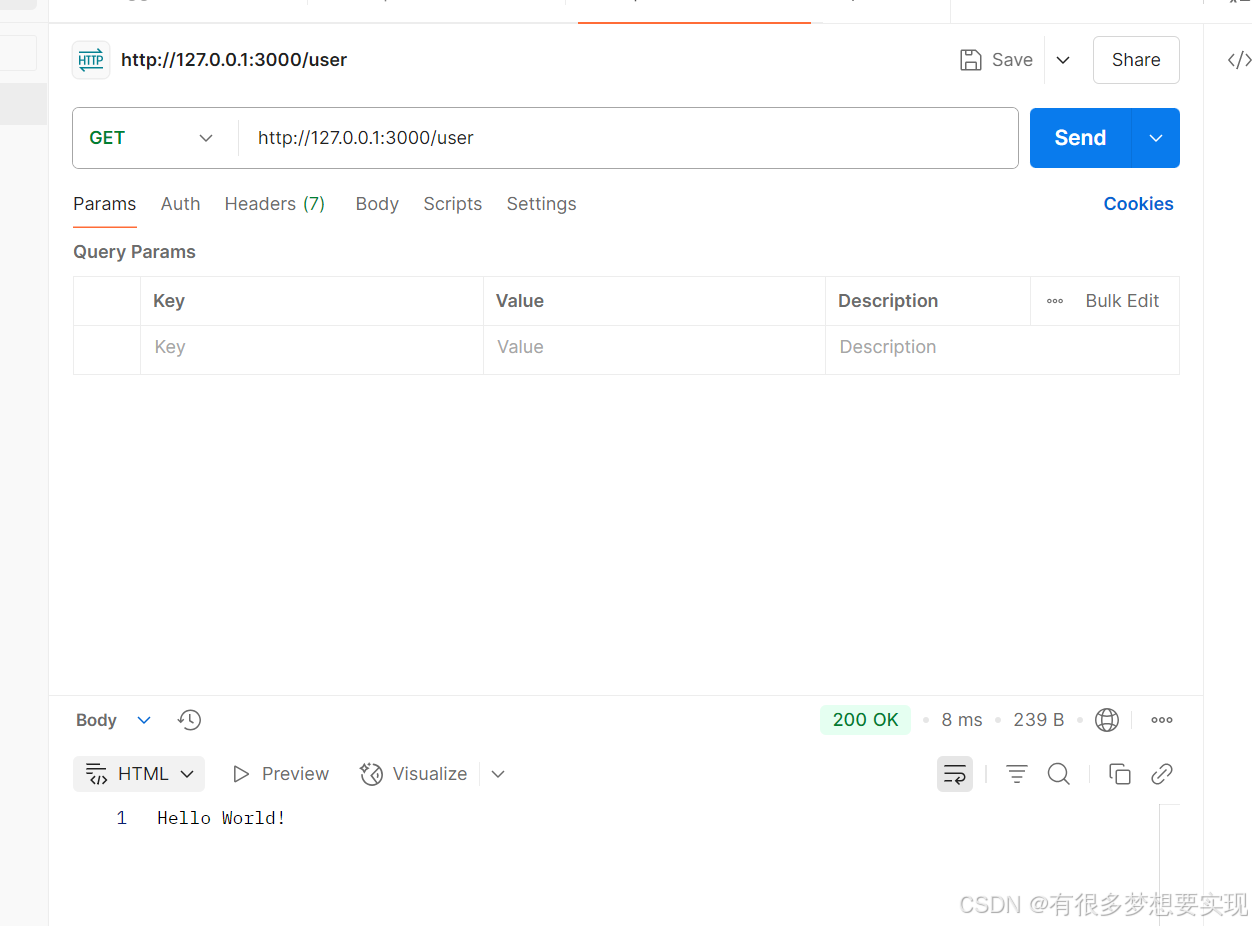Click the HTTP request type icon
This screenshot has height=926, width=1252.
coord(91,60)
